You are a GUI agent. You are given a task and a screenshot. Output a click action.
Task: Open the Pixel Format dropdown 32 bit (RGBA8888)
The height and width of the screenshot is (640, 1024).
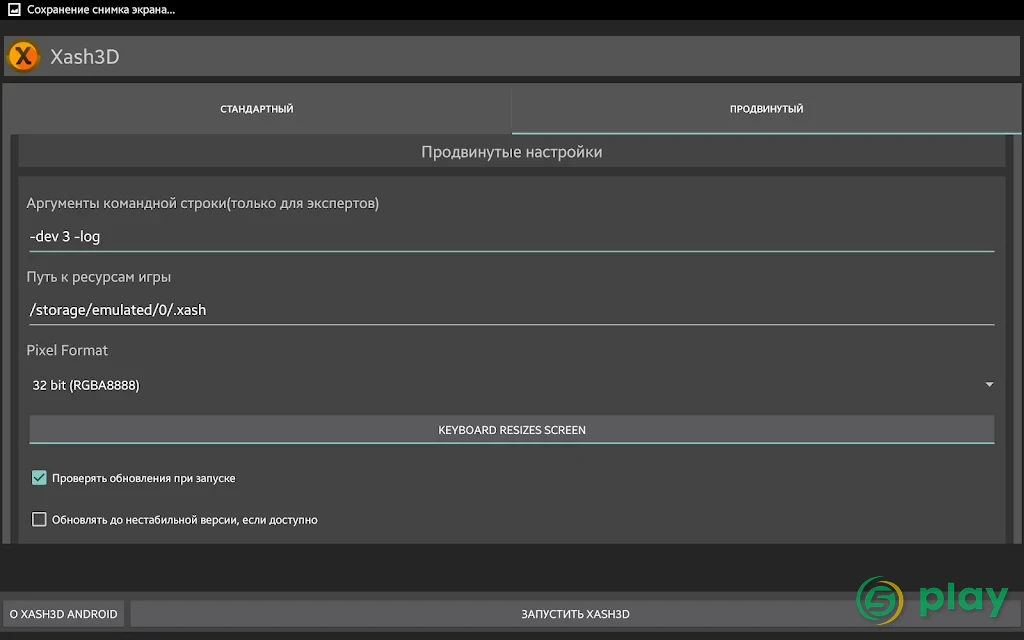pos(511,385)
